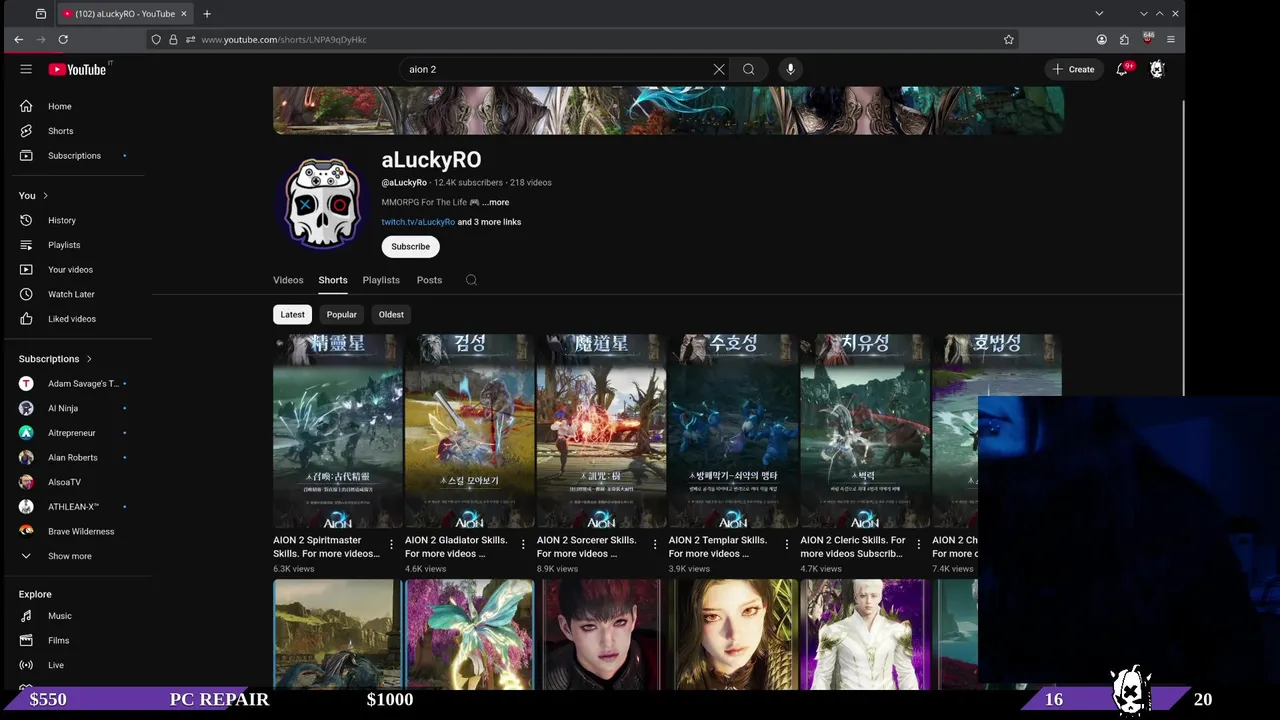Select the Oldest filter chip
The height and width of the screenshot is (720, 1280).
pos(391,314)
